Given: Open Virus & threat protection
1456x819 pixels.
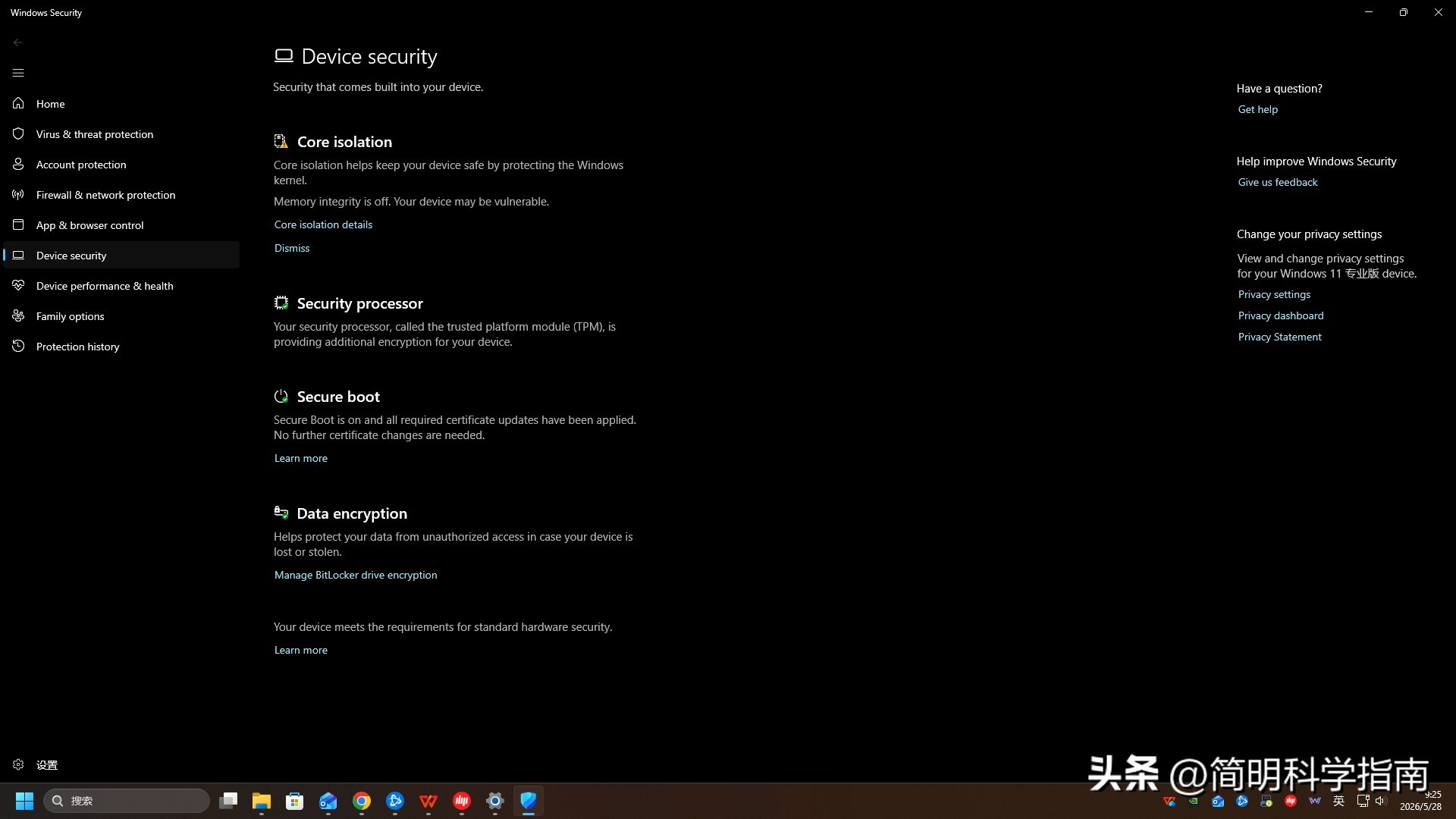Looking at the screenshot, I should (121, 134).
